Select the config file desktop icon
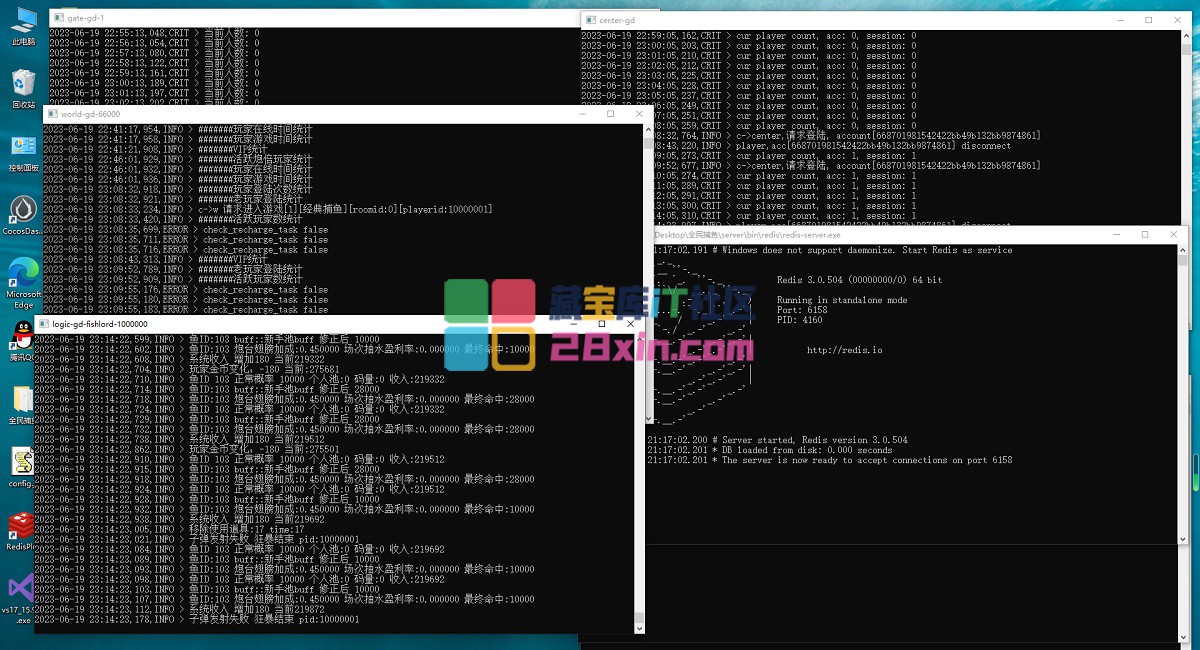Viewport: 1200px width, 650px height. coord(23,467)
